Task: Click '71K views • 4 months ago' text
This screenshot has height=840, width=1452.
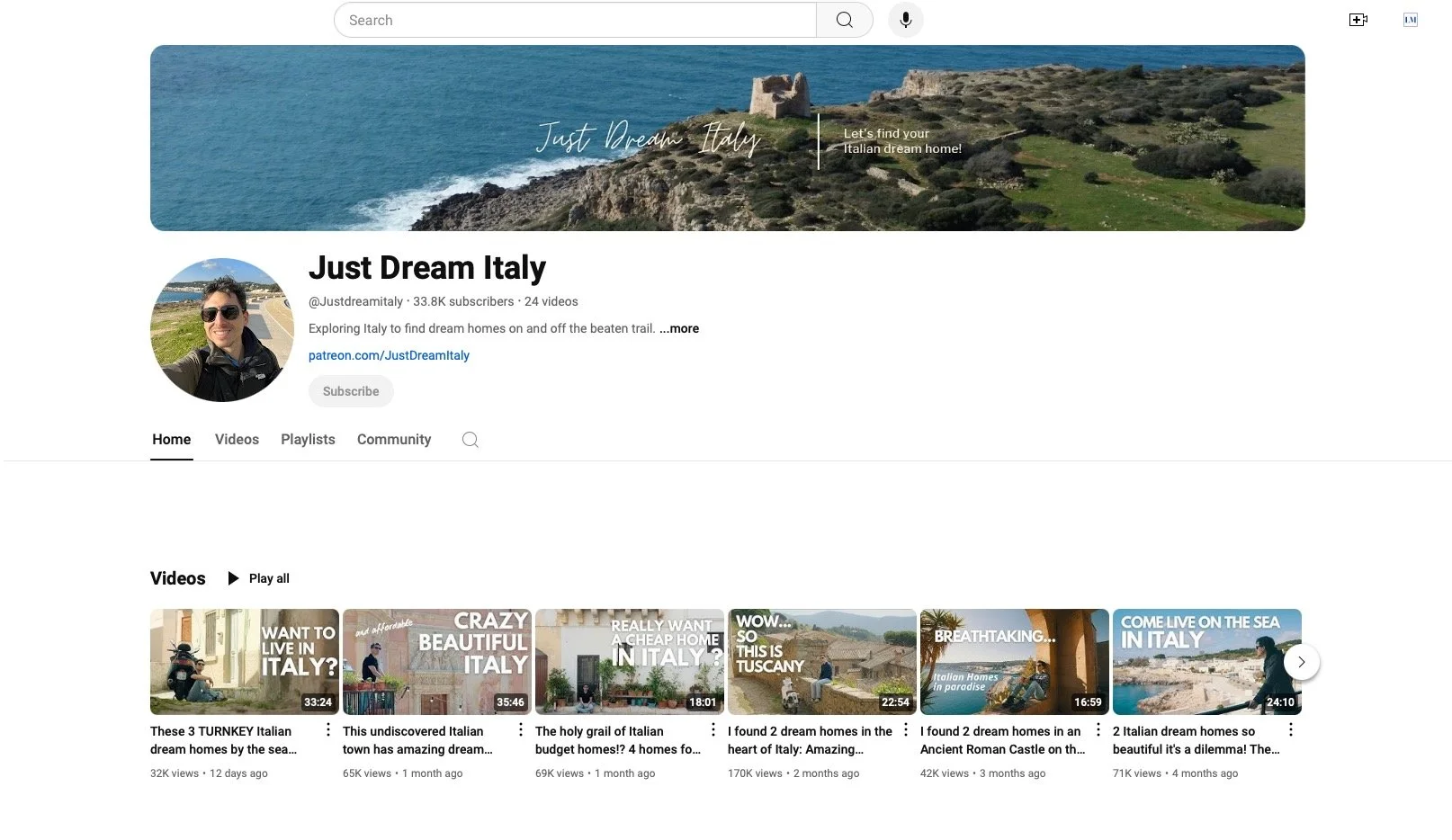Action: 1175,773
